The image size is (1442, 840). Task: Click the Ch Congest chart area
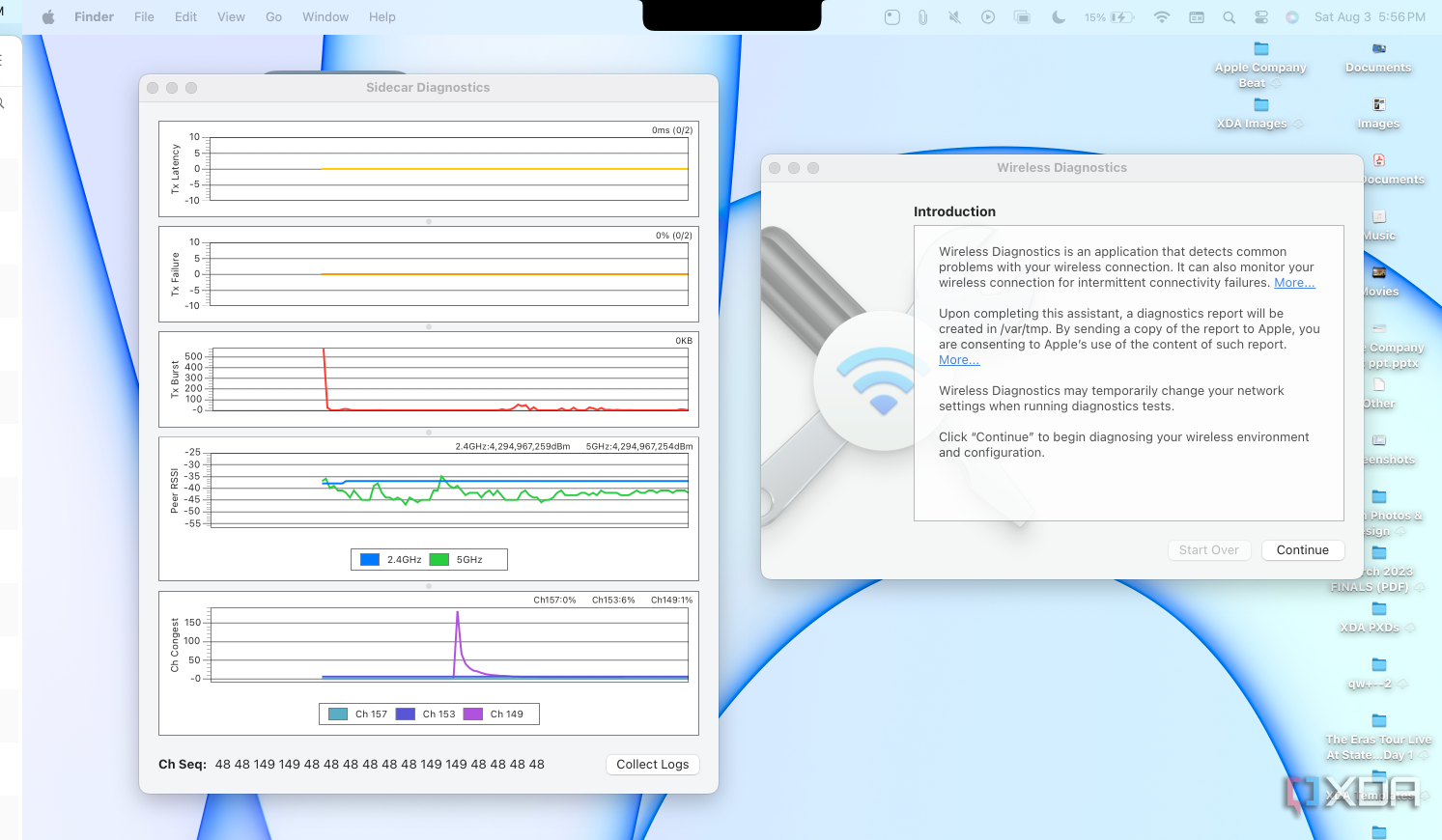(x=449, y=644)
